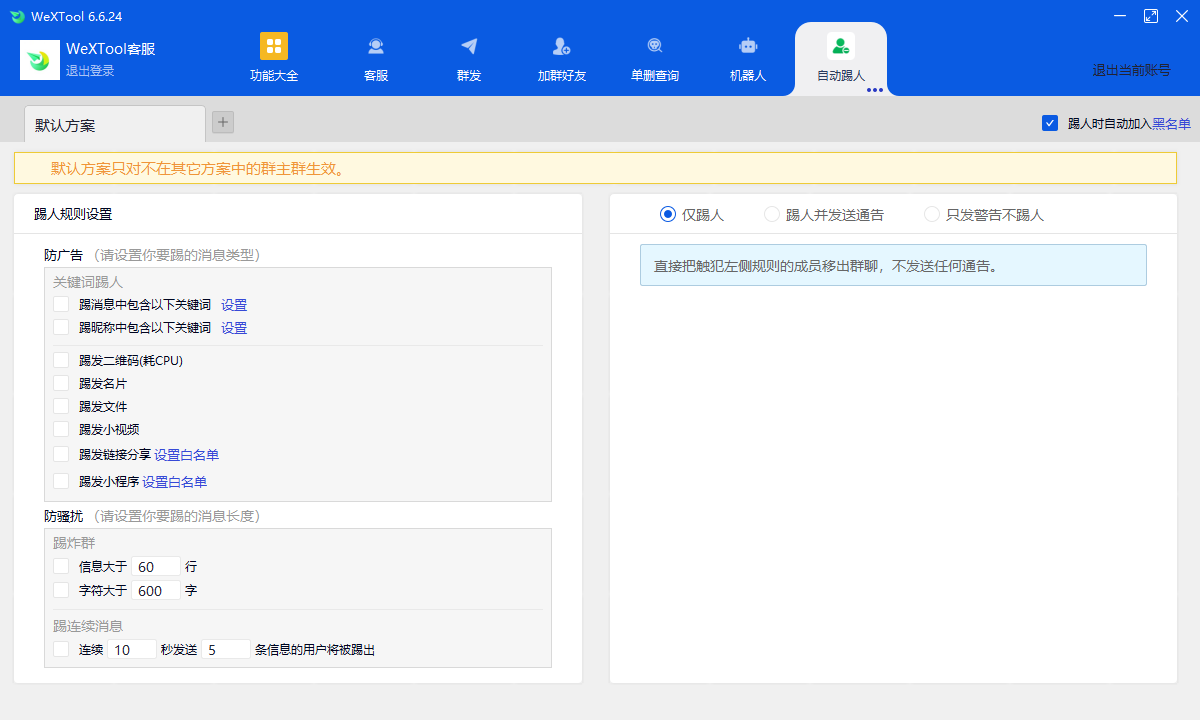Viewport: 1200px width, 720px height.
Task: Select the 加群好友 icon
Action: point(561,47)
